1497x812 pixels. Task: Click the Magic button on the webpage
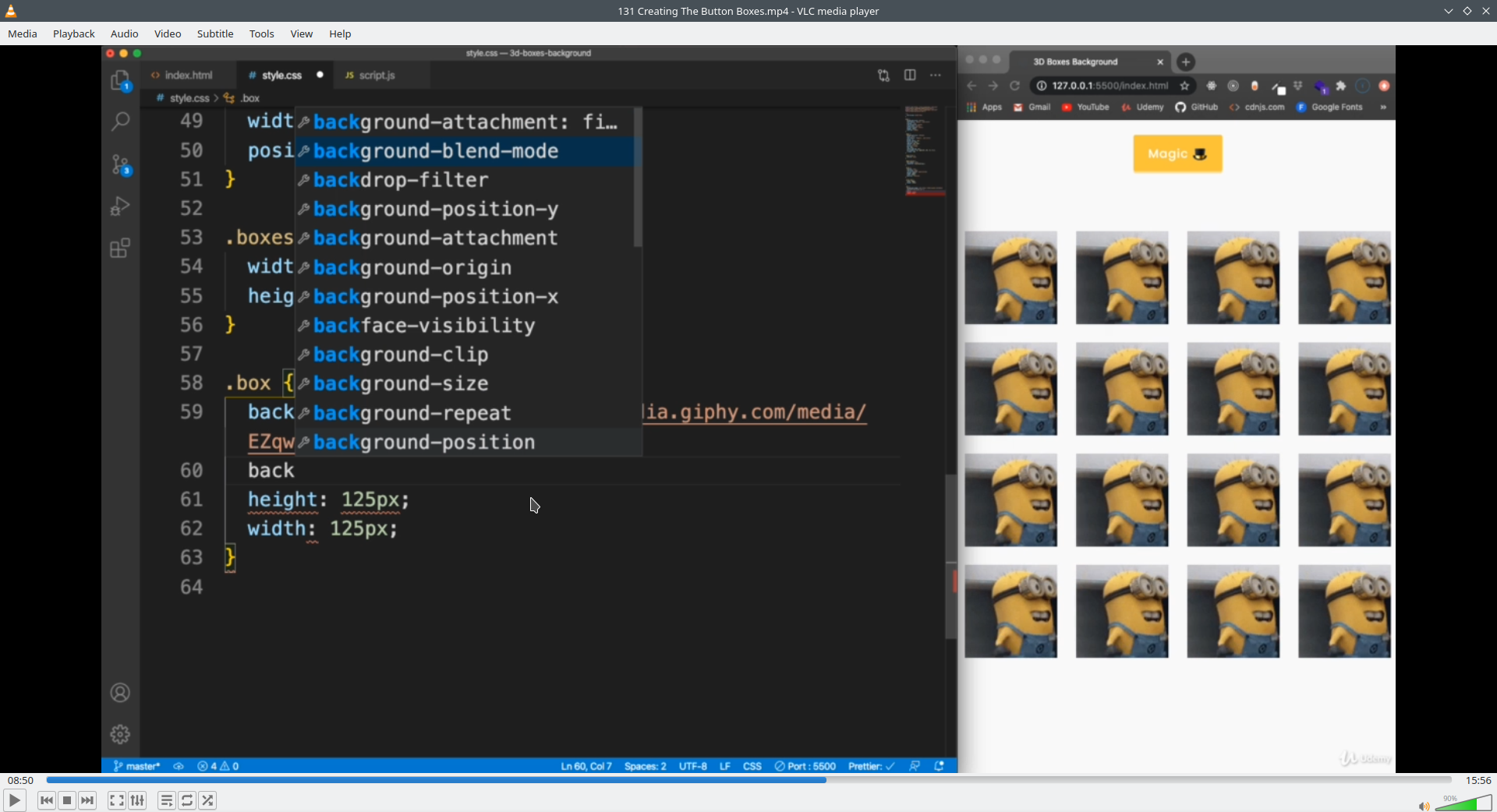click(x=1177, y=154)
